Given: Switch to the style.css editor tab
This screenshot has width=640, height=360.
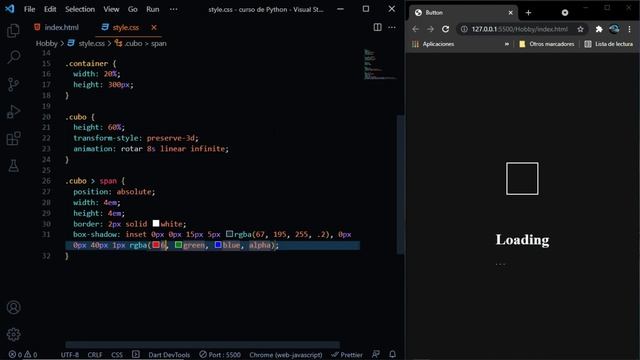Looking at the screenshot, I should (127, 27).
